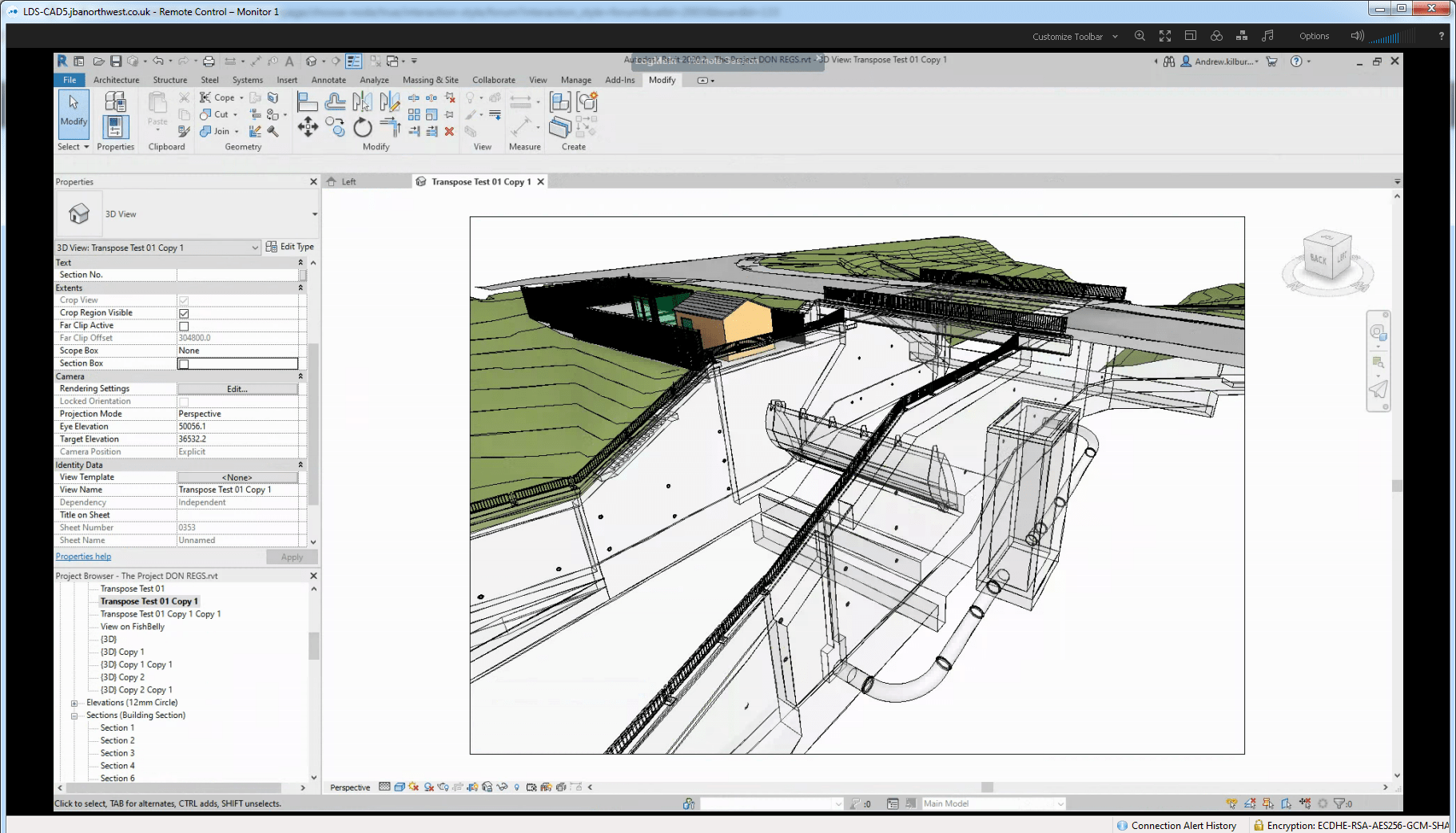Use the Align tool
This screenshot has width=1456, height=833.
[307, 101]
